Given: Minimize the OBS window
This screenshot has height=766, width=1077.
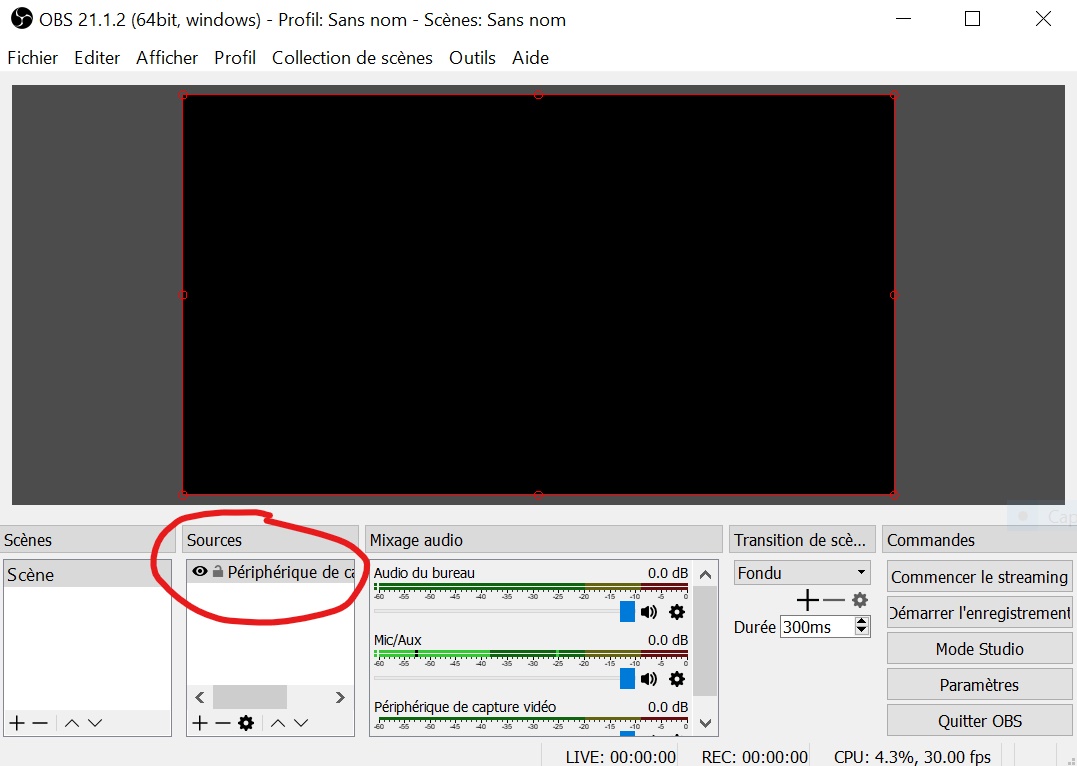Looking at the screenshot, I should pyautogui.click(x=904, y=19).
